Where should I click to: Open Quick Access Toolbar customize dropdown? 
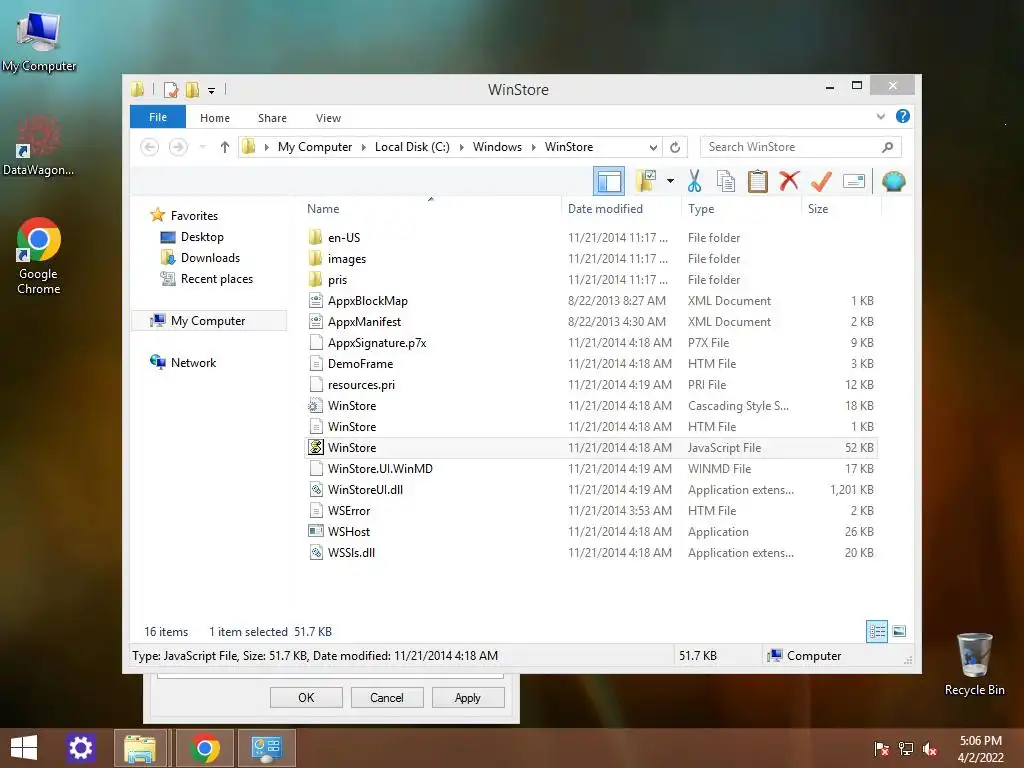[212, 90]
